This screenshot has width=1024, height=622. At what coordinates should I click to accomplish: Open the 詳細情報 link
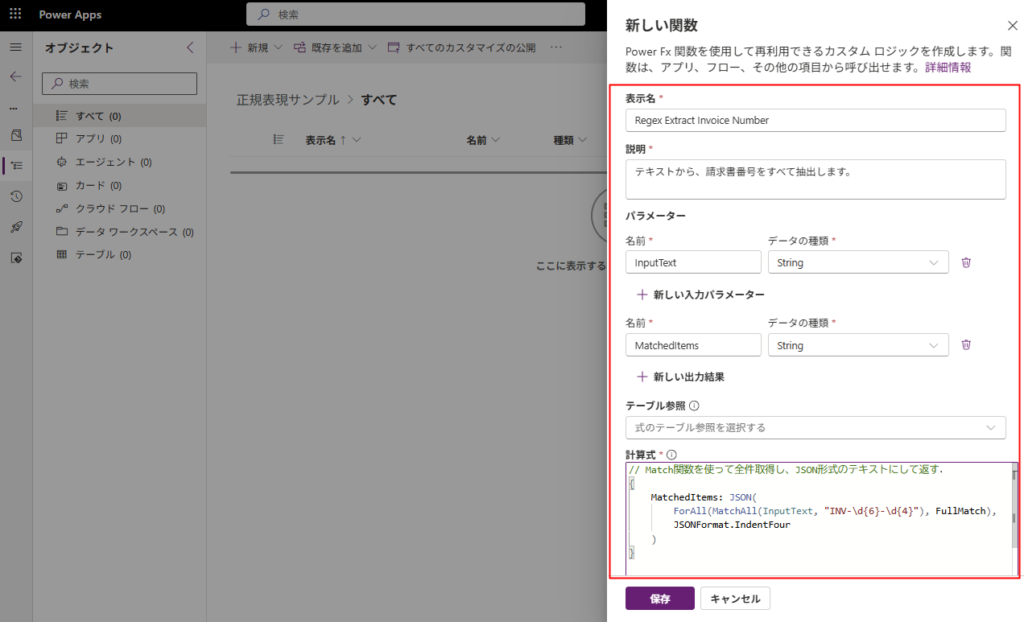pos(946,68)
